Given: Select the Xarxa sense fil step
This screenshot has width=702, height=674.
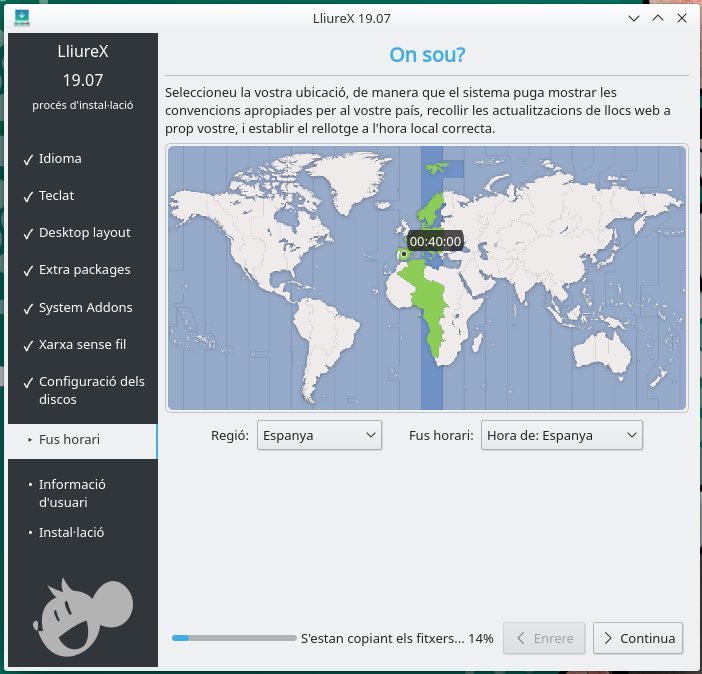Looking at the screenshot, I should point(82,344).
